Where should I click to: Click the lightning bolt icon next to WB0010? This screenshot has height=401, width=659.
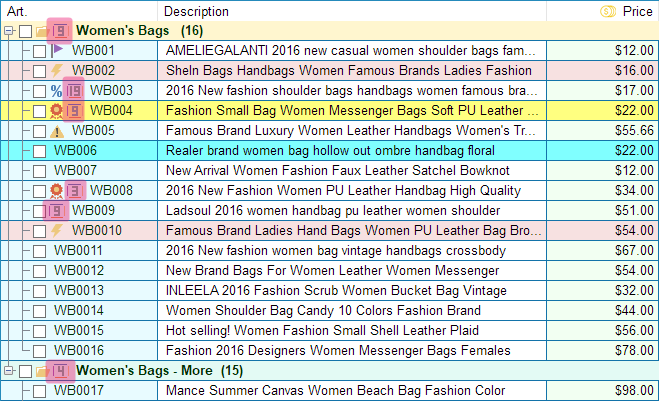(x=56, y=230)
